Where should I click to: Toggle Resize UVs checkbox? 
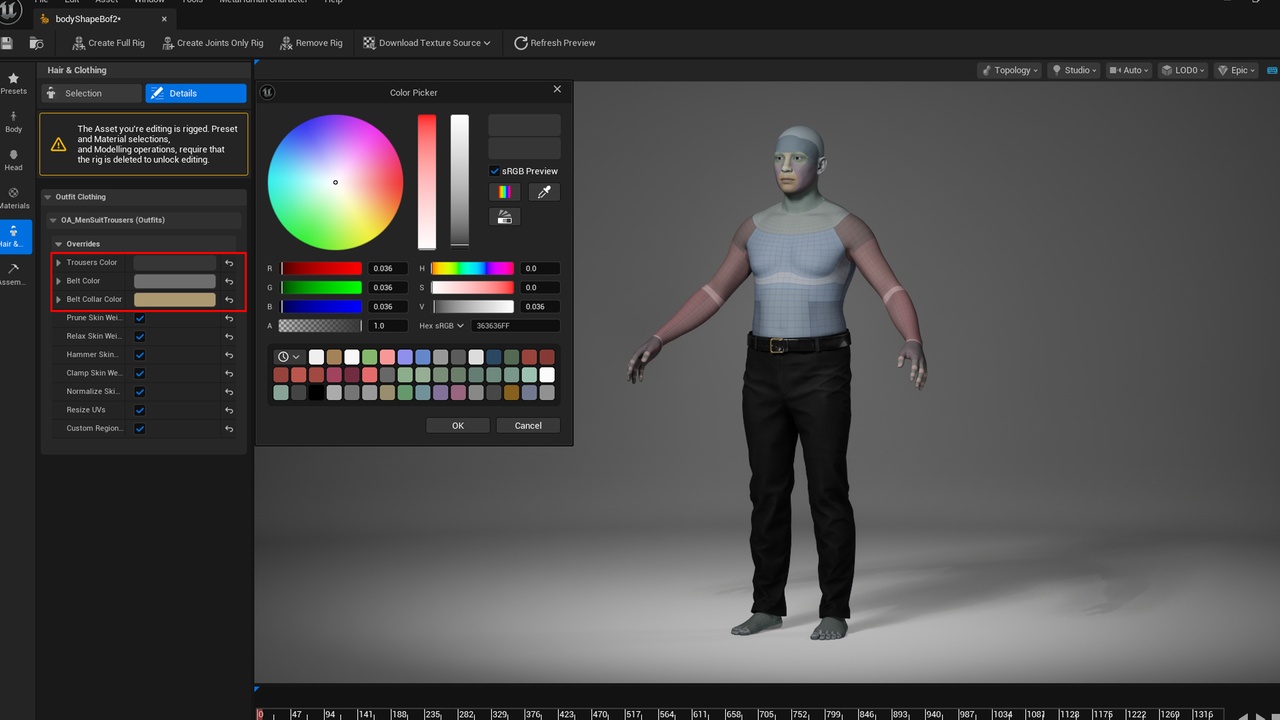tap(140, 410)
